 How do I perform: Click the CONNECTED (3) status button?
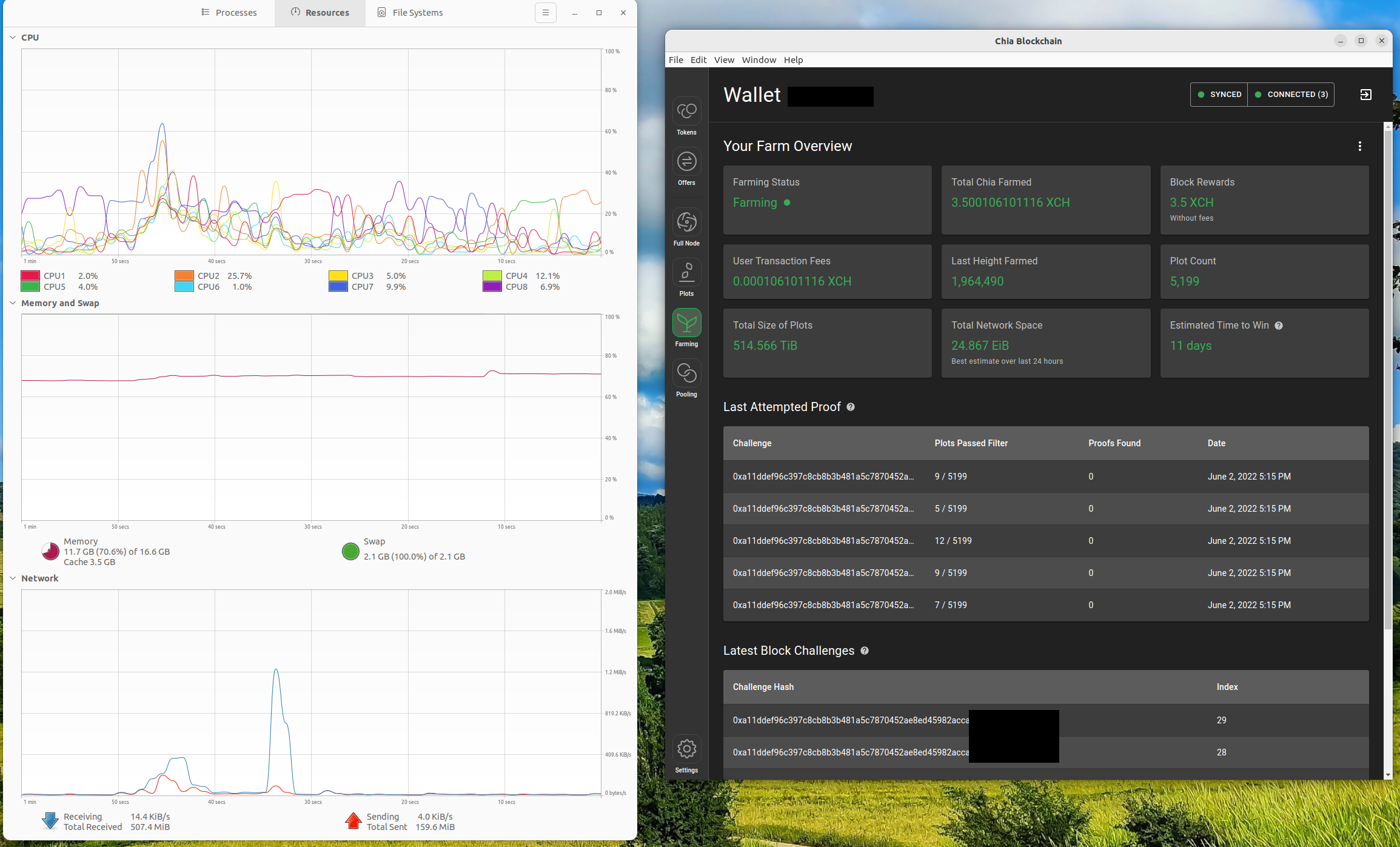(1291, 95)
